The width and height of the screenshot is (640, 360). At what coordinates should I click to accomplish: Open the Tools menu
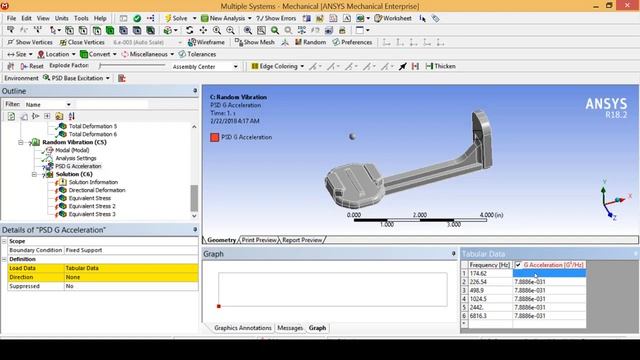(81, 18)
